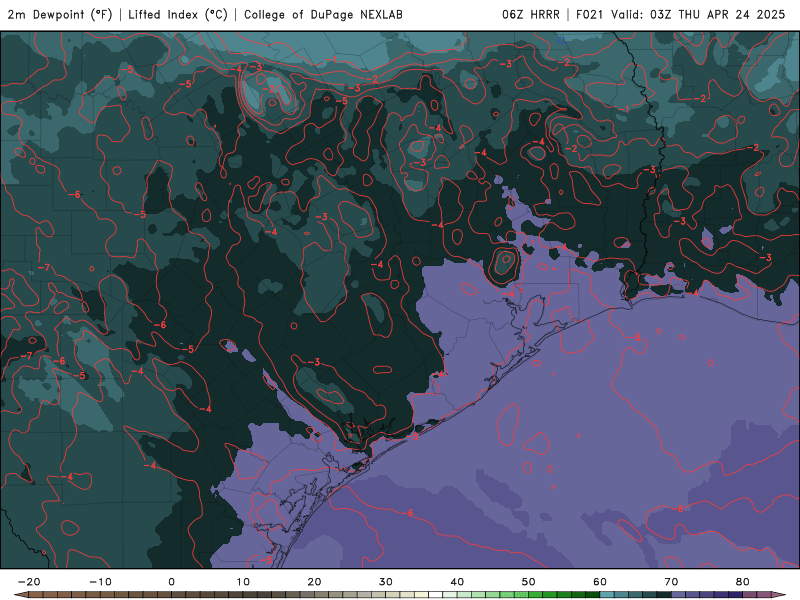Click the "70" color scale label
Viewport: 800px width, 600px height.
(x=671, y=582)
